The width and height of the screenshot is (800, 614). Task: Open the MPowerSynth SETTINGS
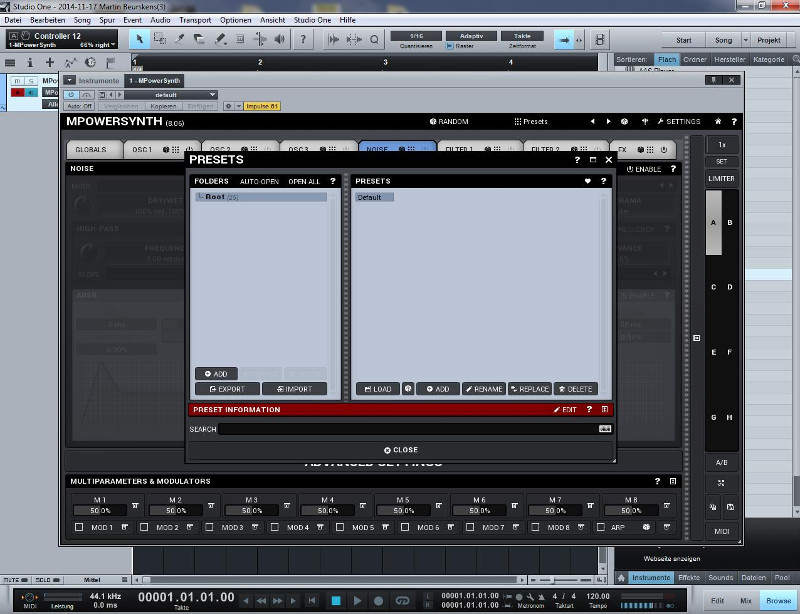[679, 121]
